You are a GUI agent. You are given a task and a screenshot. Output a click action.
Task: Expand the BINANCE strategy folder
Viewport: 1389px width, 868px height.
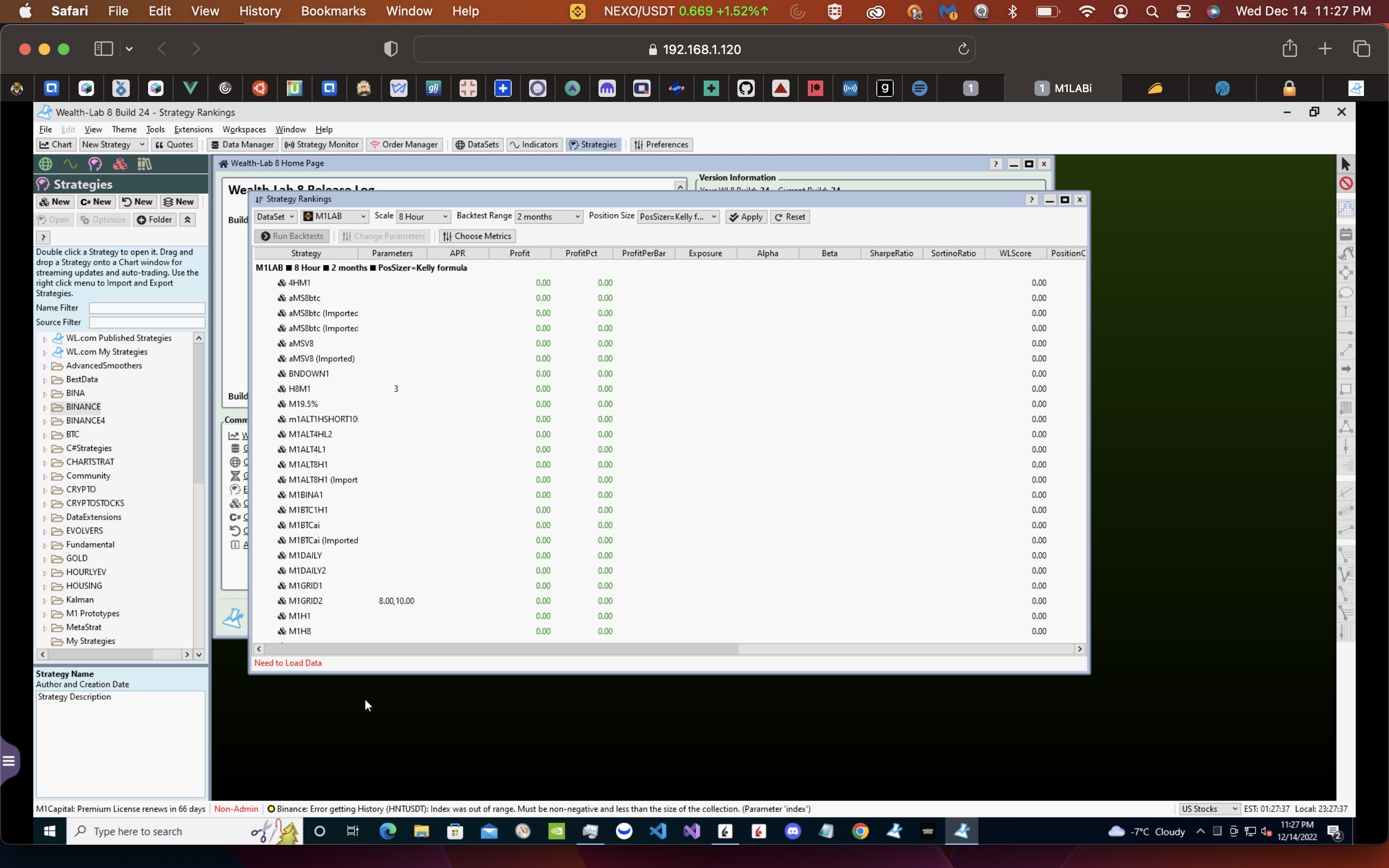click(45, 407)
